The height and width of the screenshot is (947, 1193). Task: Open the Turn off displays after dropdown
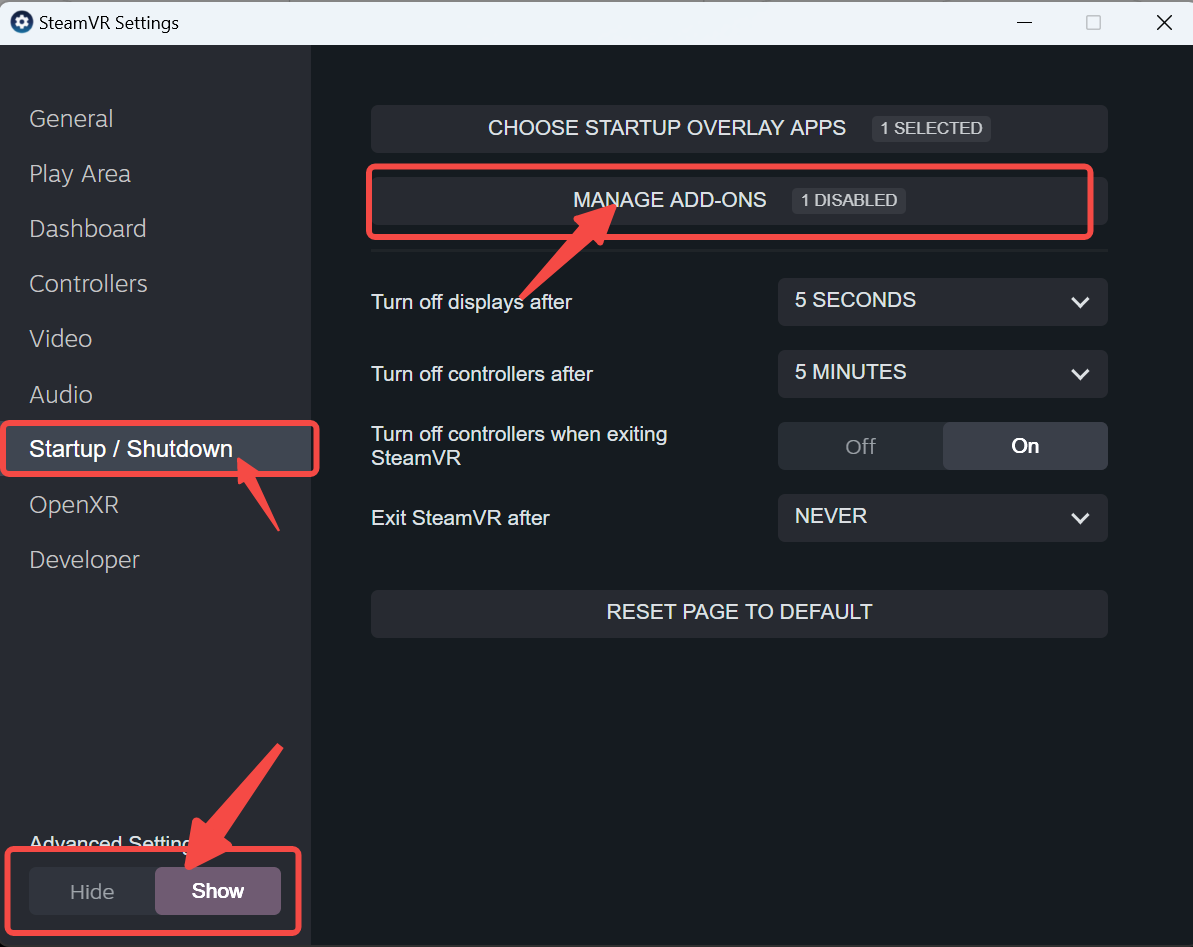(x=942, y=301)
